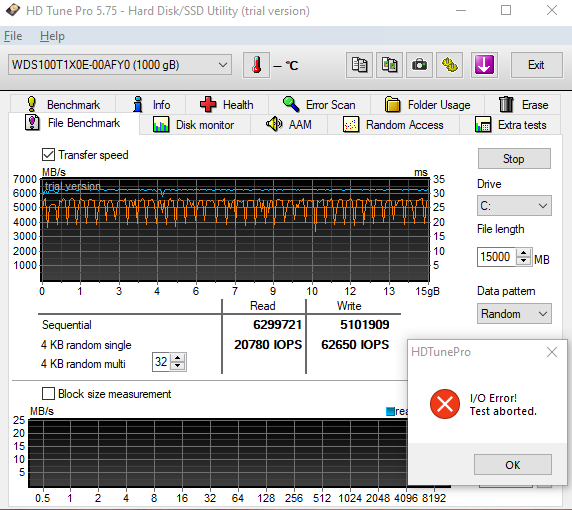The width and height of the screenshot is (572, 510).
Task: Click OK in the I/O Error dialog
Action: tap(513, 465)
